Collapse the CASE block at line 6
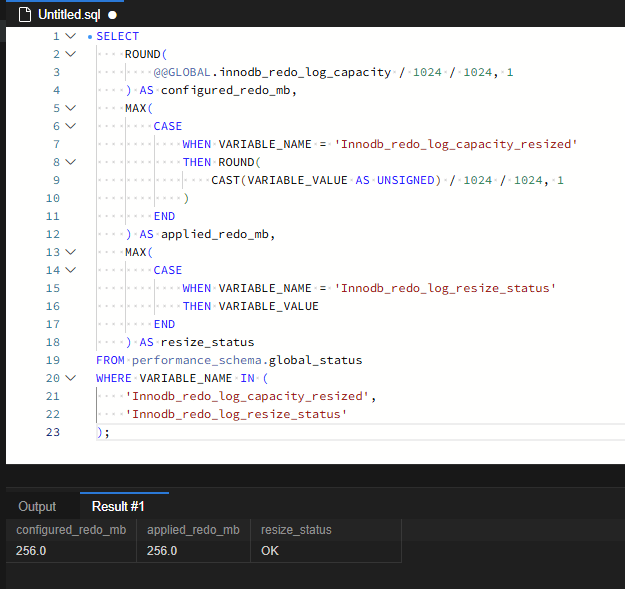The image size is (625, 589). [x=71, y=126]
